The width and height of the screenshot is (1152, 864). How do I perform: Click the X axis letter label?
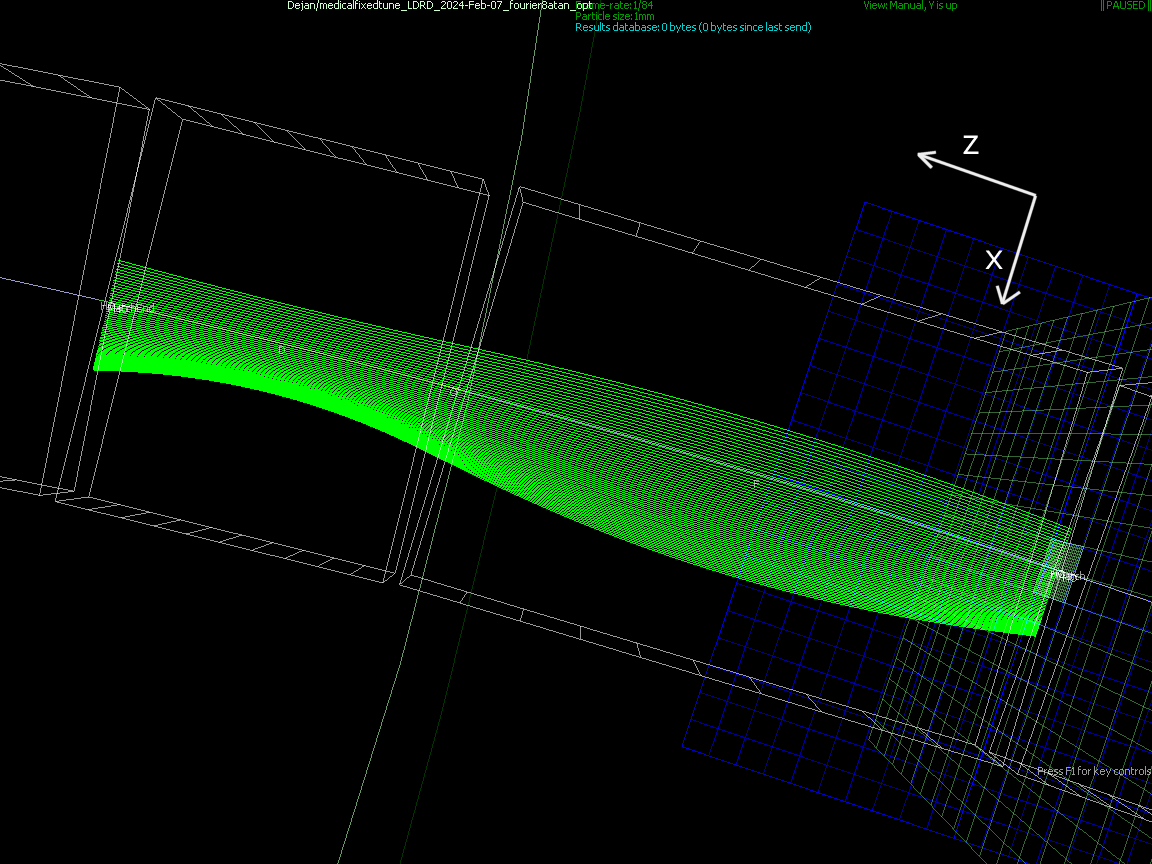[x=994, y=260]
